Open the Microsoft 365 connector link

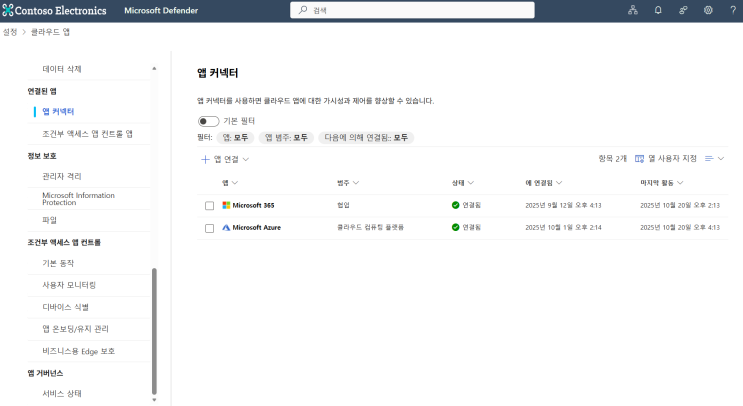point(254,205)
